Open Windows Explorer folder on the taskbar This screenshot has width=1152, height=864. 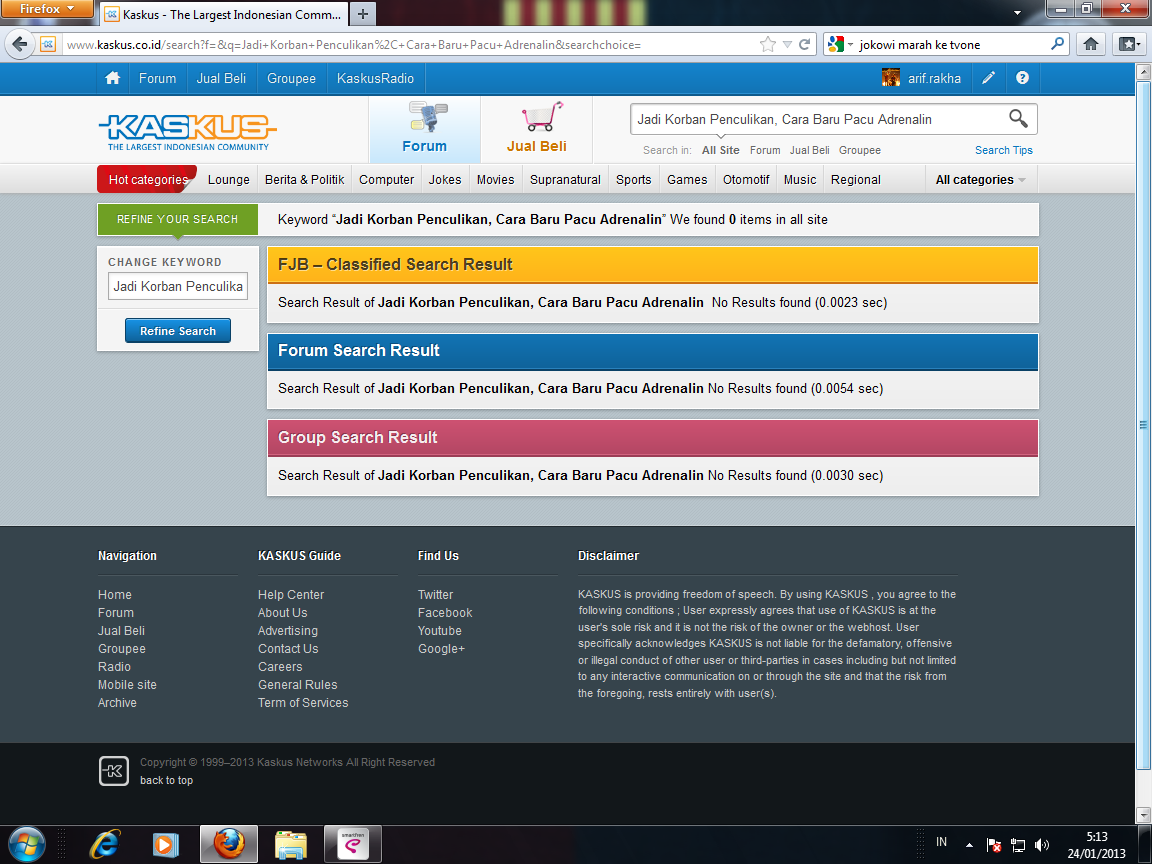tap(291, 844)
